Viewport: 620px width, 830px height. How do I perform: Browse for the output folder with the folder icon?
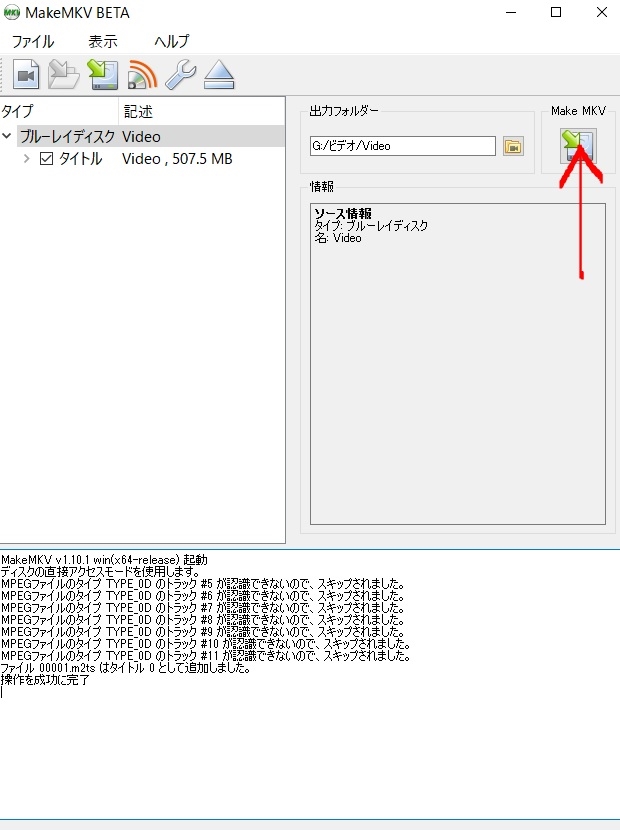point(513,146)
